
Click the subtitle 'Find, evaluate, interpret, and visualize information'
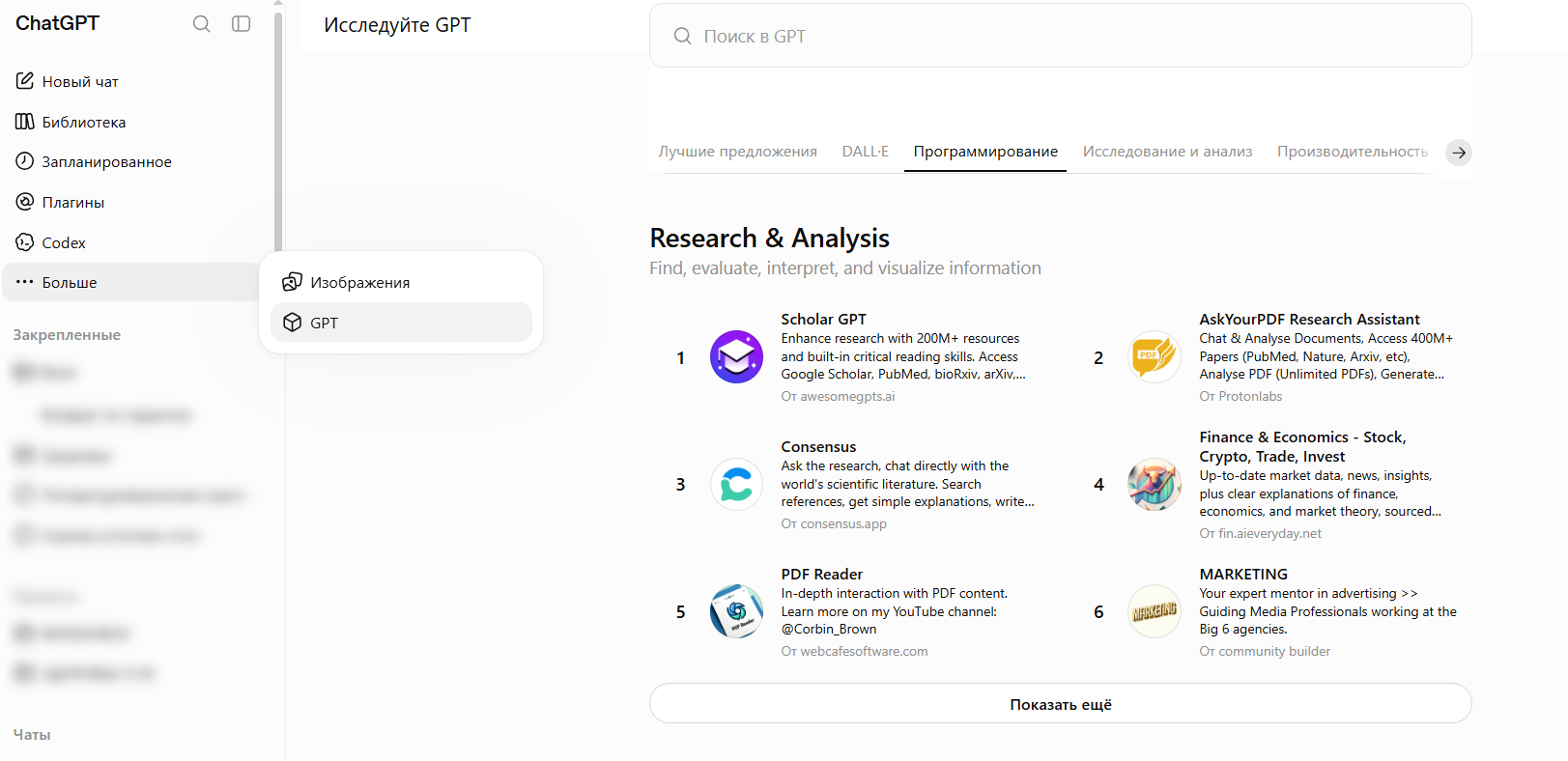[x=845, y=268]
